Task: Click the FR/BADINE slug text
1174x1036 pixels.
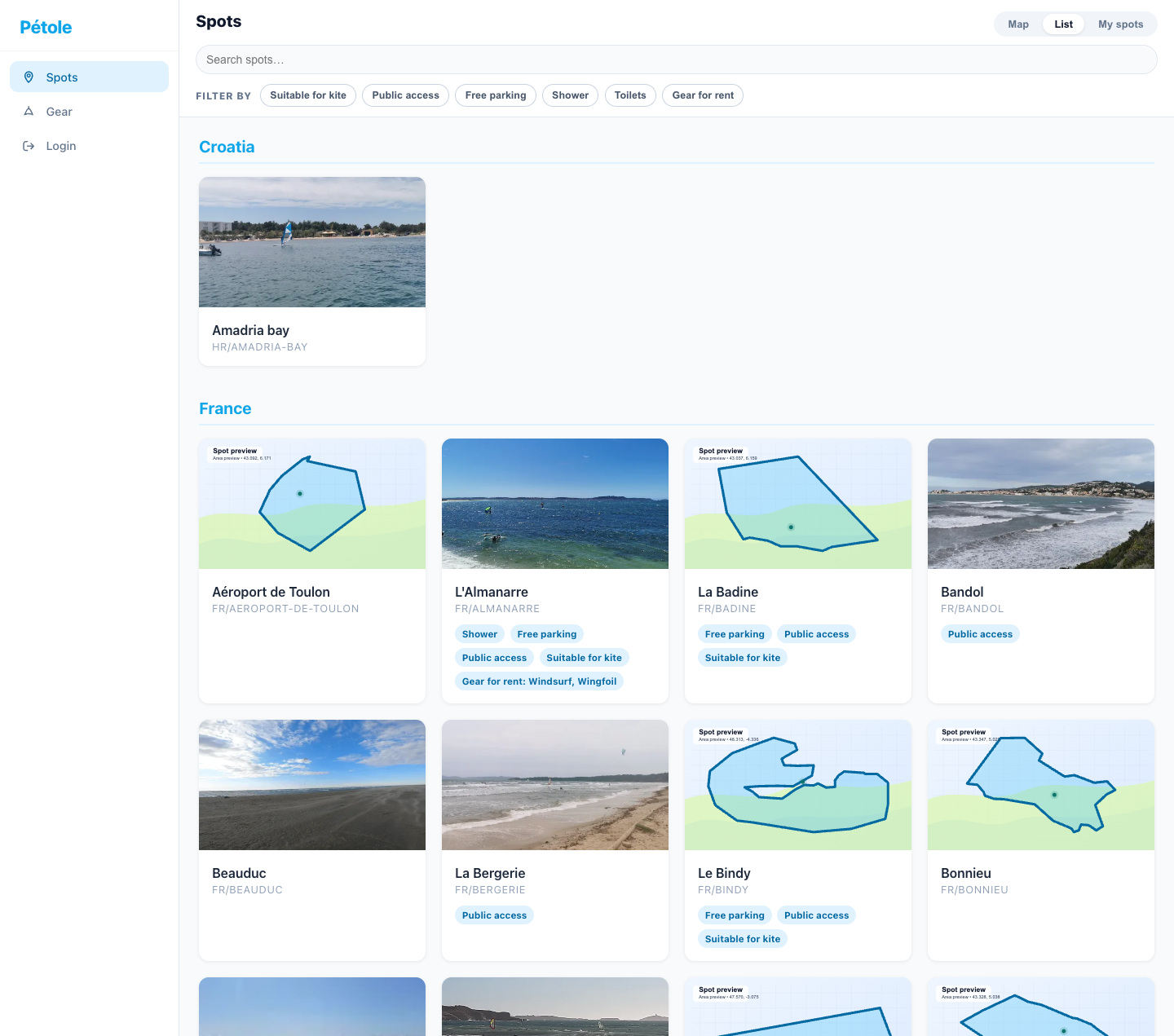Action: [x=727, y=609]
